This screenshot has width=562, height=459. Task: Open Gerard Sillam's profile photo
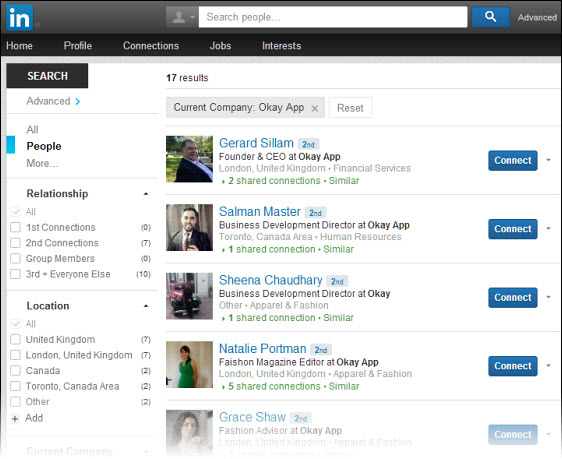189,159
